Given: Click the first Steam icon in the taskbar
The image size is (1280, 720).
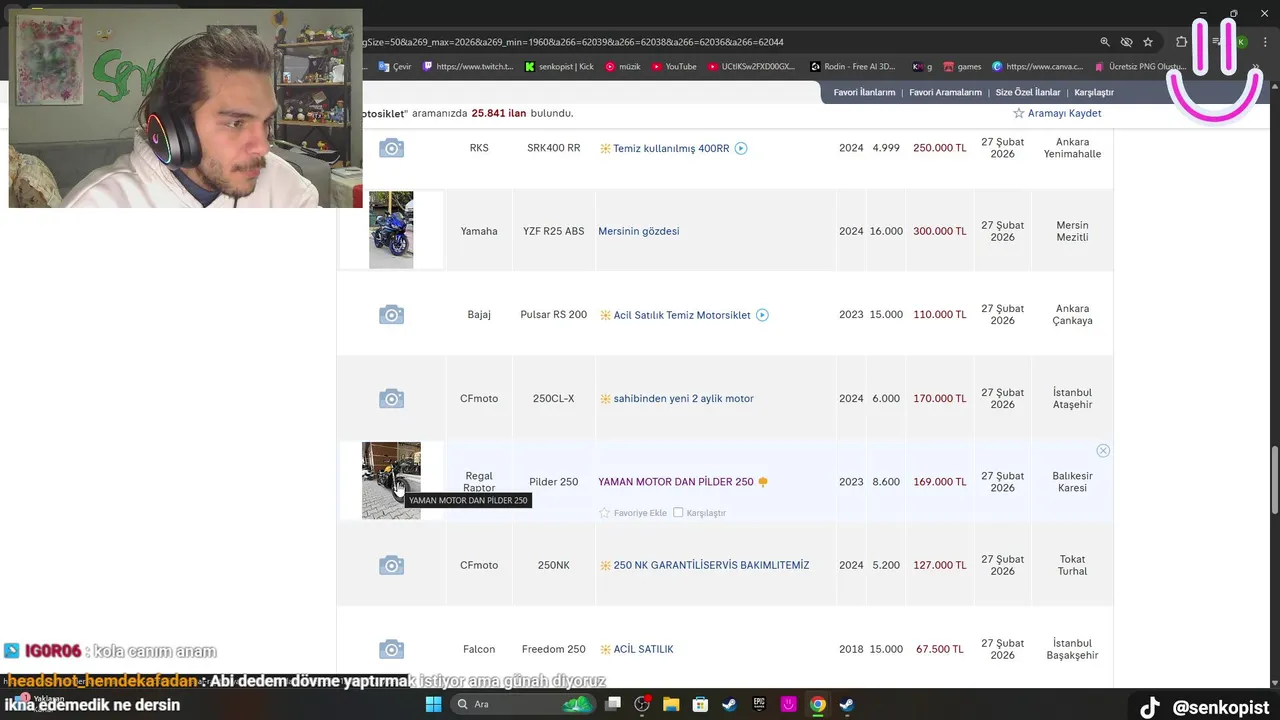Looking at the screenshot, I should (x=730, y=704).
